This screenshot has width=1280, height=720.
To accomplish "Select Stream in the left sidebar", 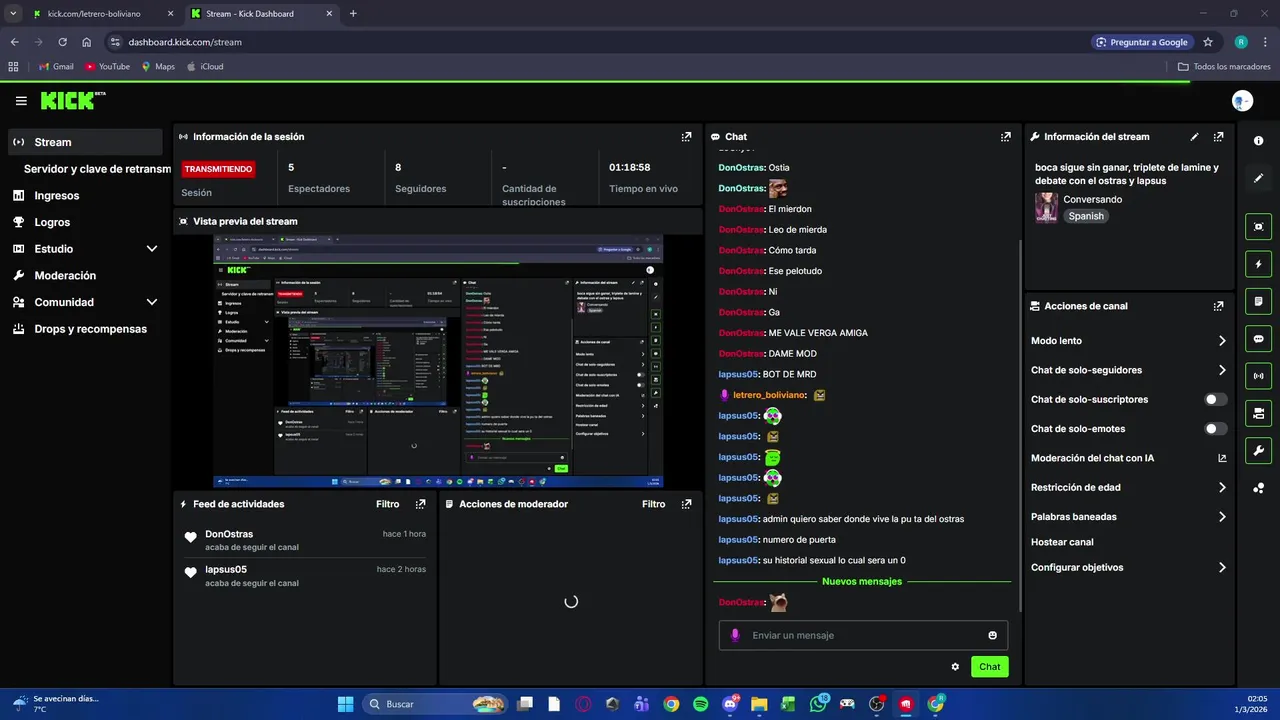I will 84,142.
